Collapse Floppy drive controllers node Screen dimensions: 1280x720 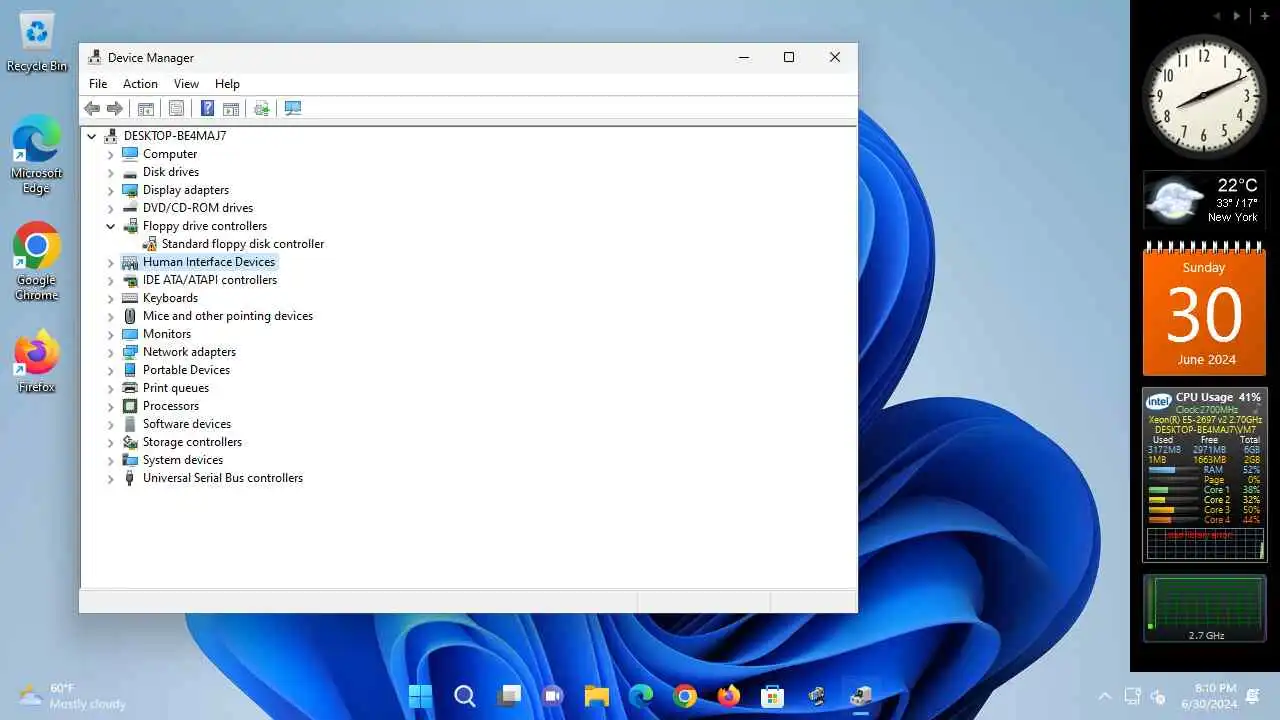[111, 226]
